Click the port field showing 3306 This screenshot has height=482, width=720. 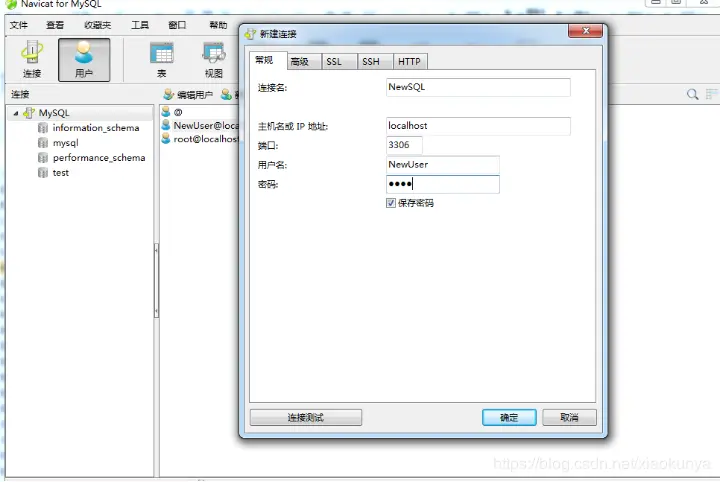tap(404, 145)
